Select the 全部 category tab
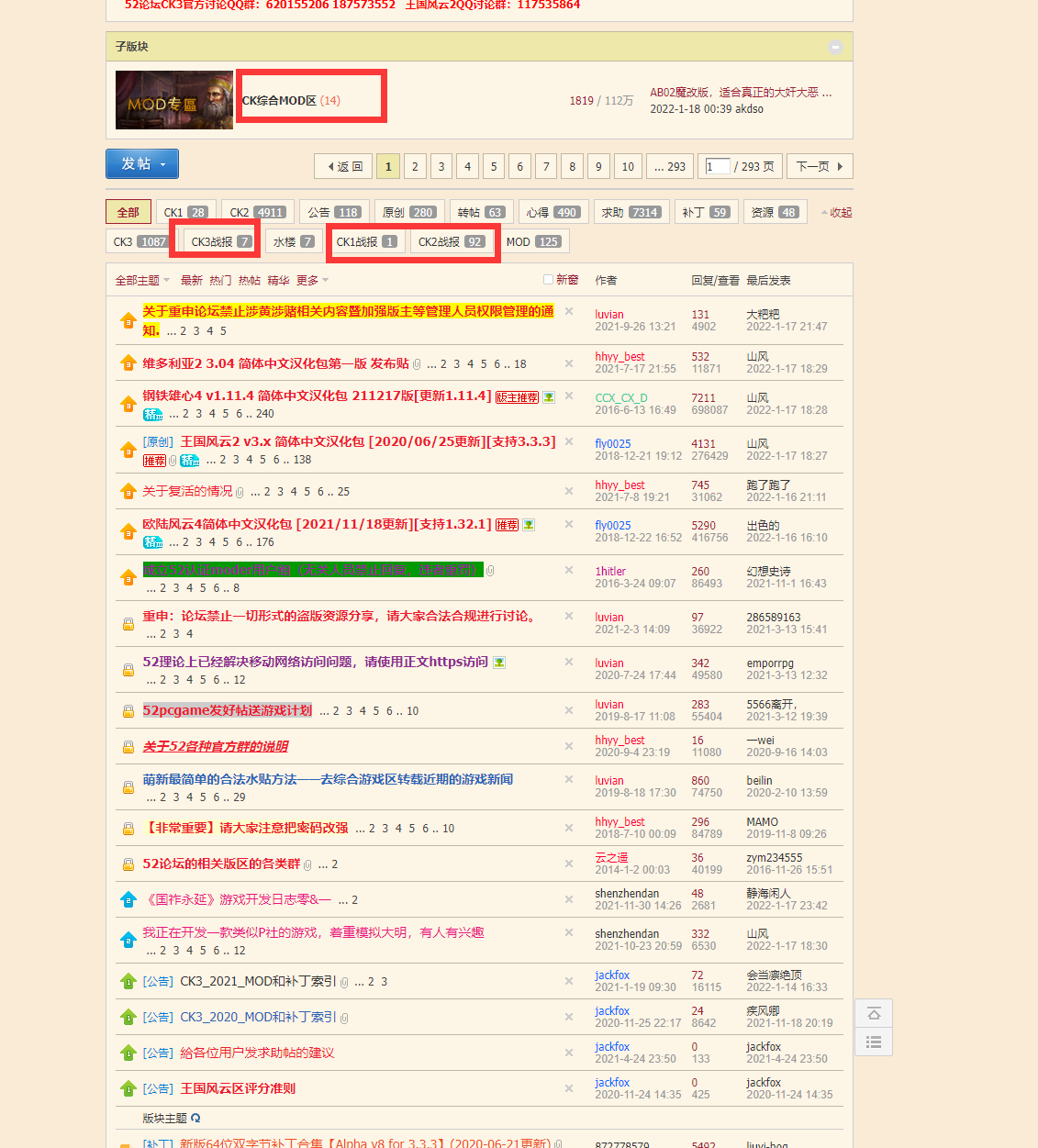The image size is (1038, 1148). [x=128, y=212]
